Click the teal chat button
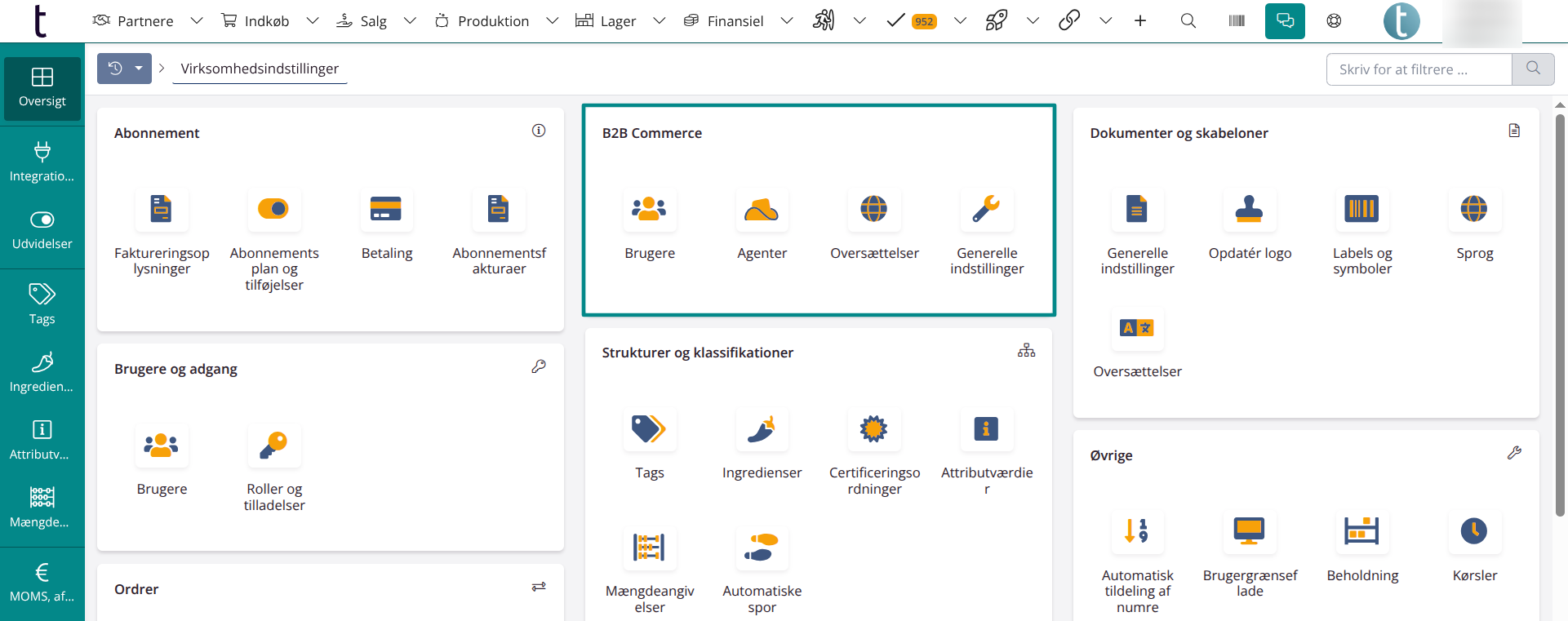 tap(1285, 21)
